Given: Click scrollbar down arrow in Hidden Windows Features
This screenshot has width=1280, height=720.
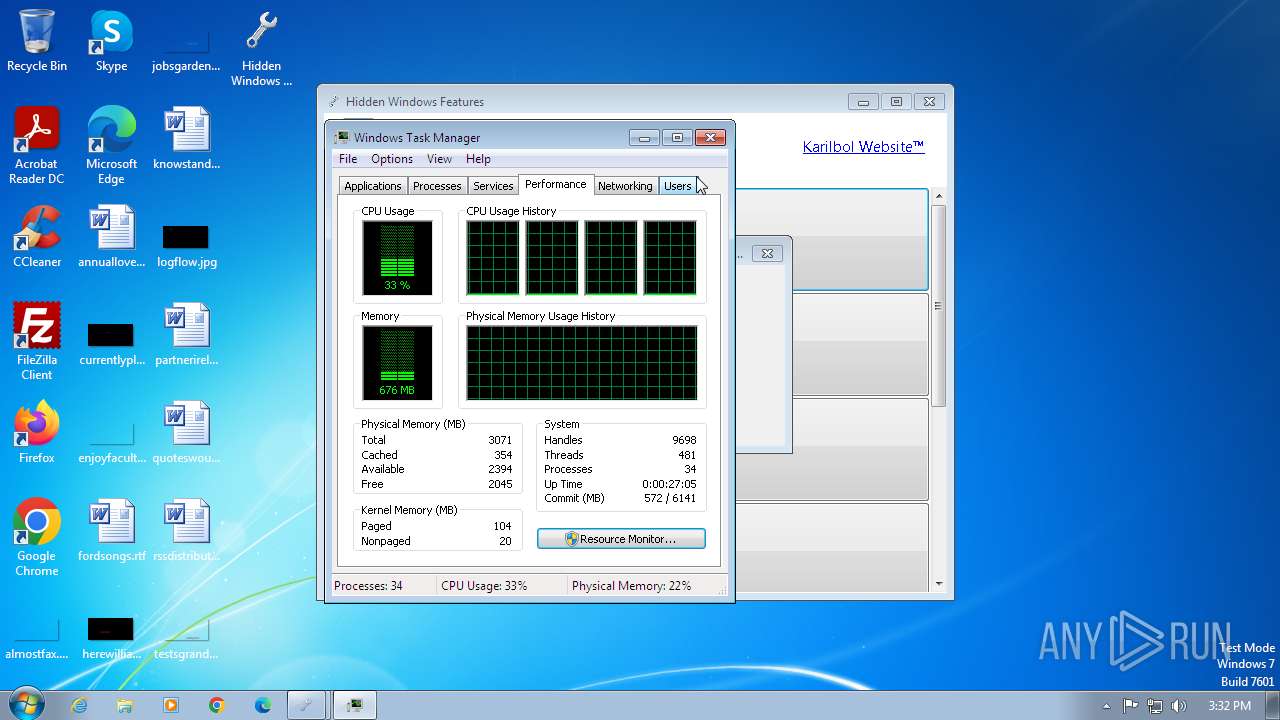Looking at the screenshot, I should 938,584.
